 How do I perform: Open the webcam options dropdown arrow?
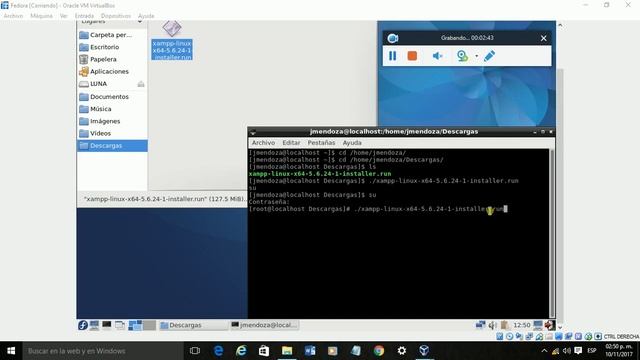click(476, 56)
